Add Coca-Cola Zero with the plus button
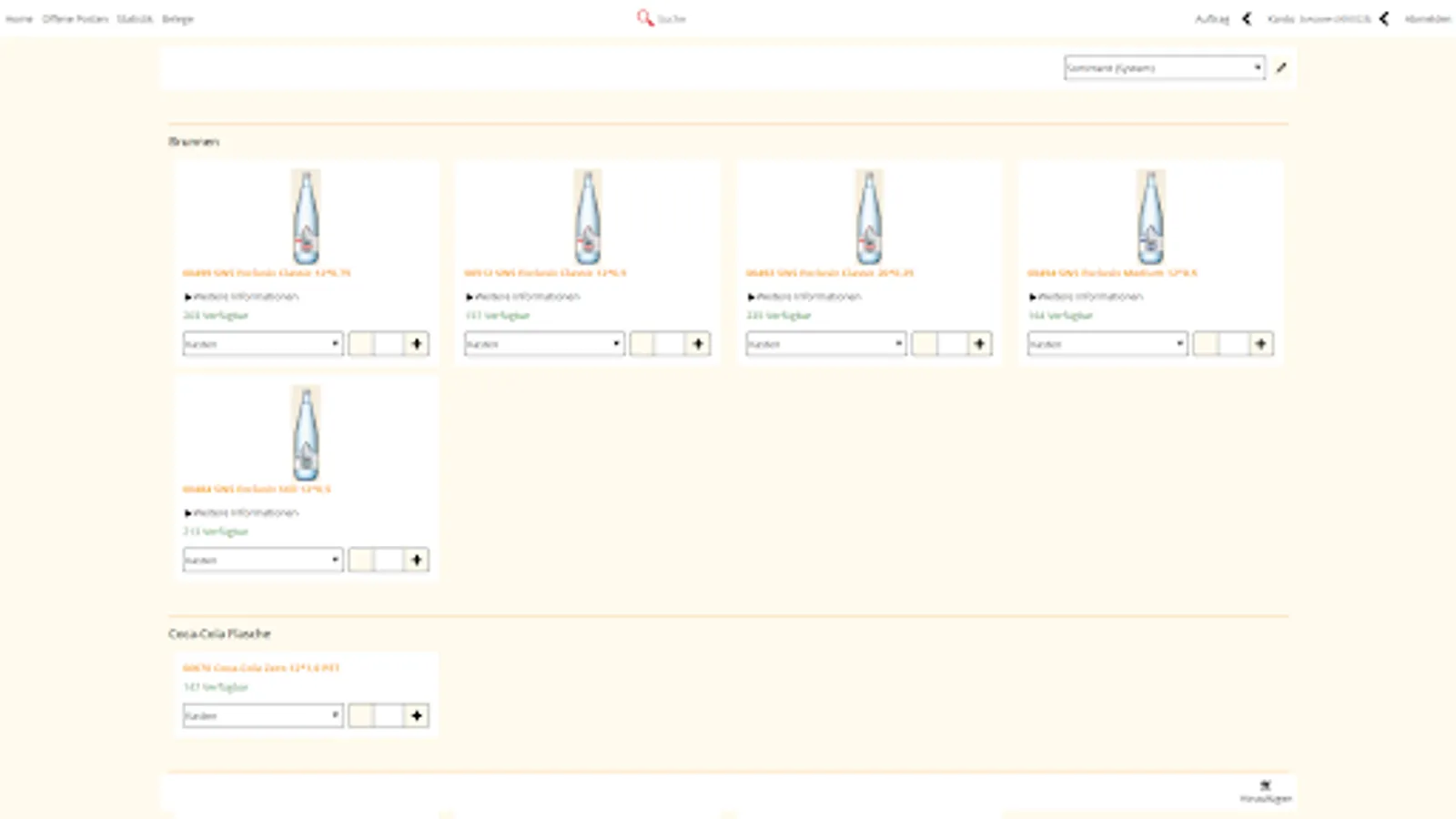The image size is (1456, 819). point(416,716)
